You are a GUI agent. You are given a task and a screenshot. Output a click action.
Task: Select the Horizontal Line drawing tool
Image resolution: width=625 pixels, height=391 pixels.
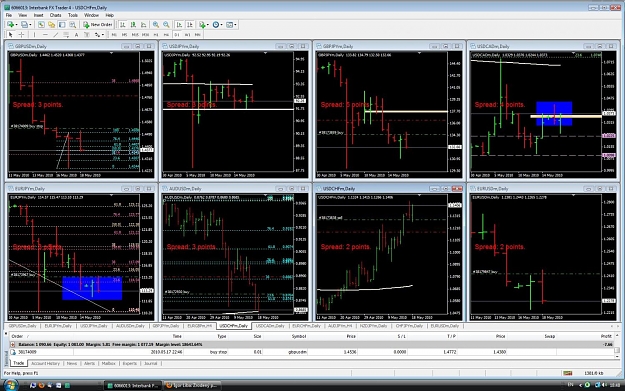tap(45, 35)
